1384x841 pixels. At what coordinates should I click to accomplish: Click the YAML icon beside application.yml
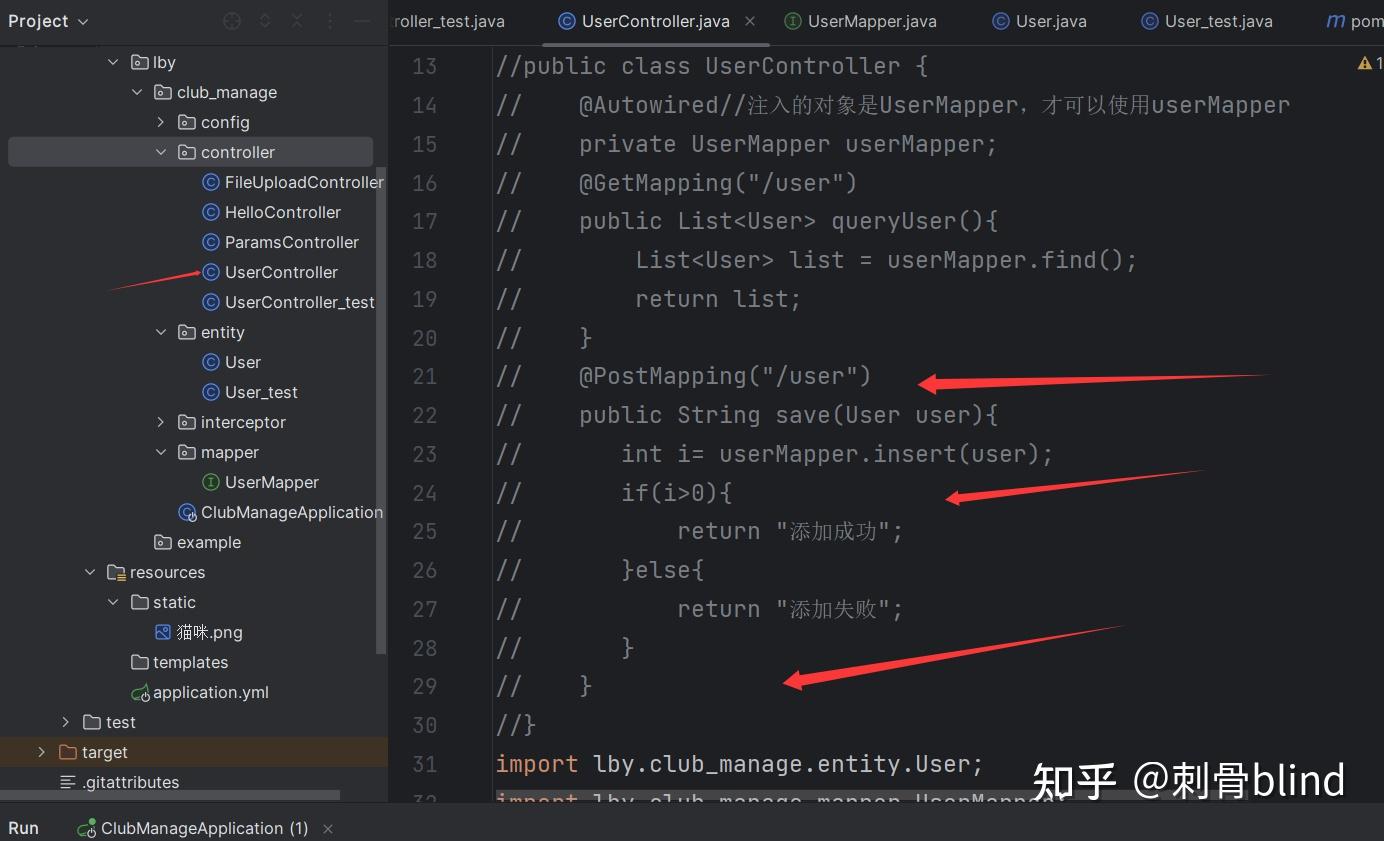click(141, 692)
